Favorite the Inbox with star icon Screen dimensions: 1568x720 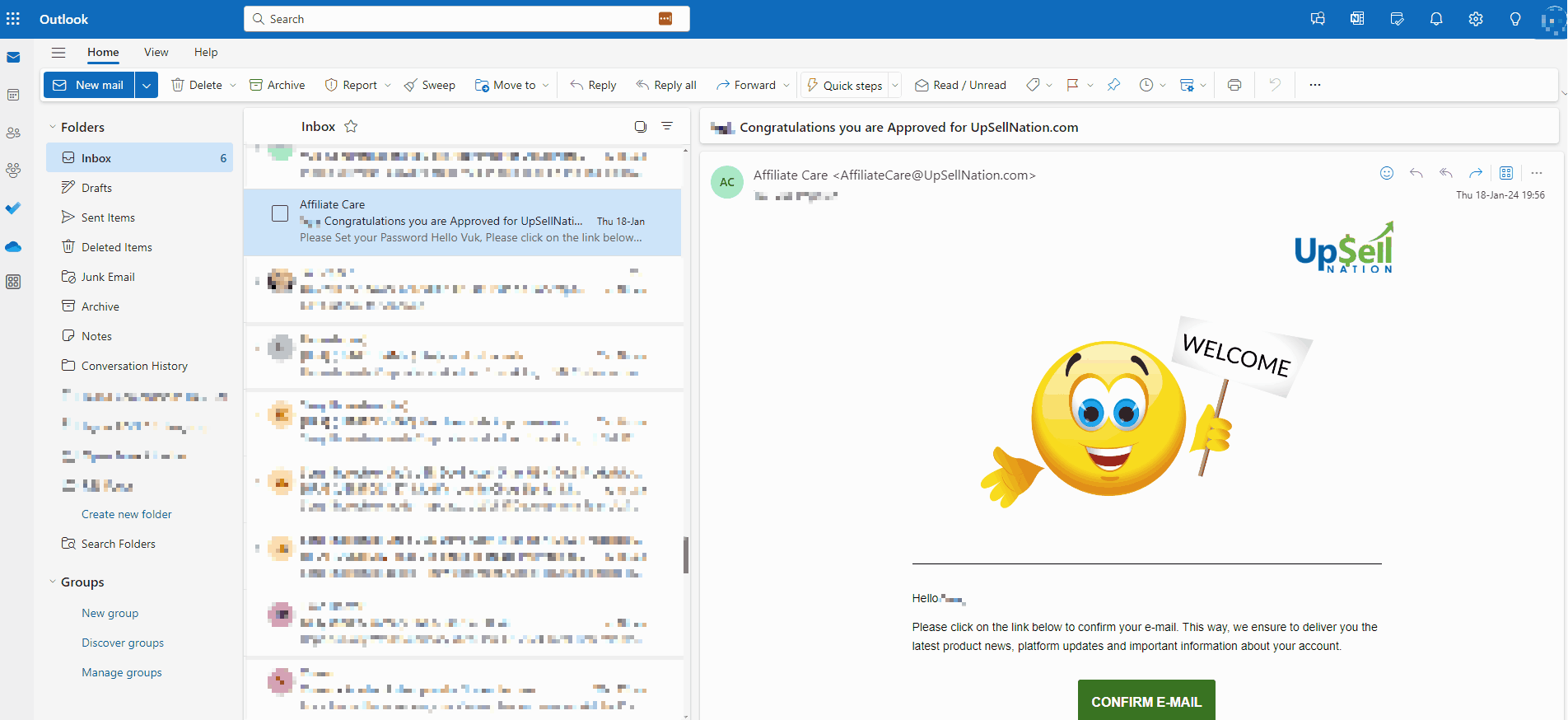351,127
